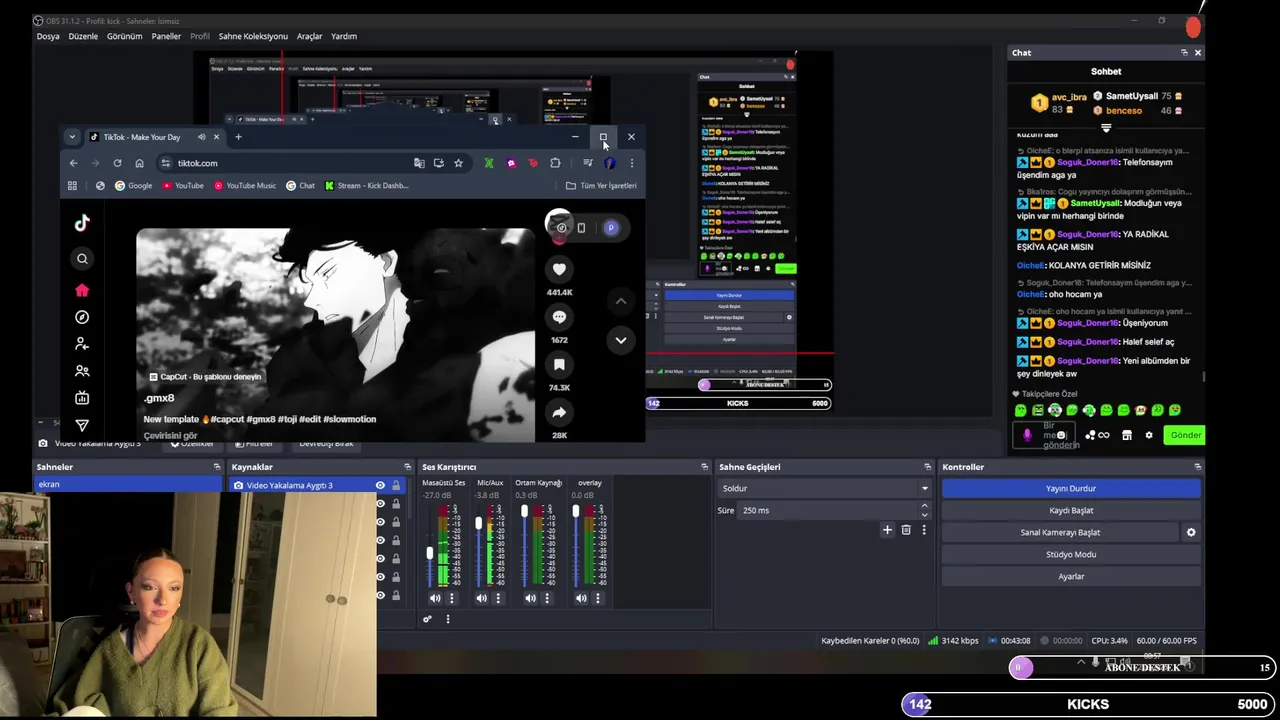This screenshot has height=720, width=1280.
Task: Select the Soldur transition dropdown
Action: tap(825, 488)
